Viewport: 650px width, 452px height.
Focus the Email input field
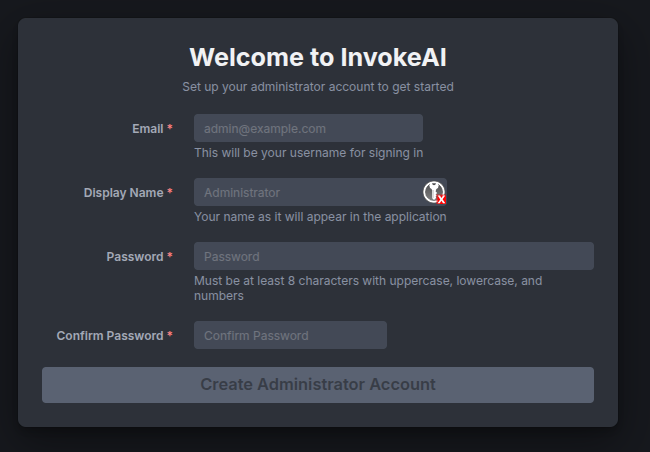coord(308,128)
